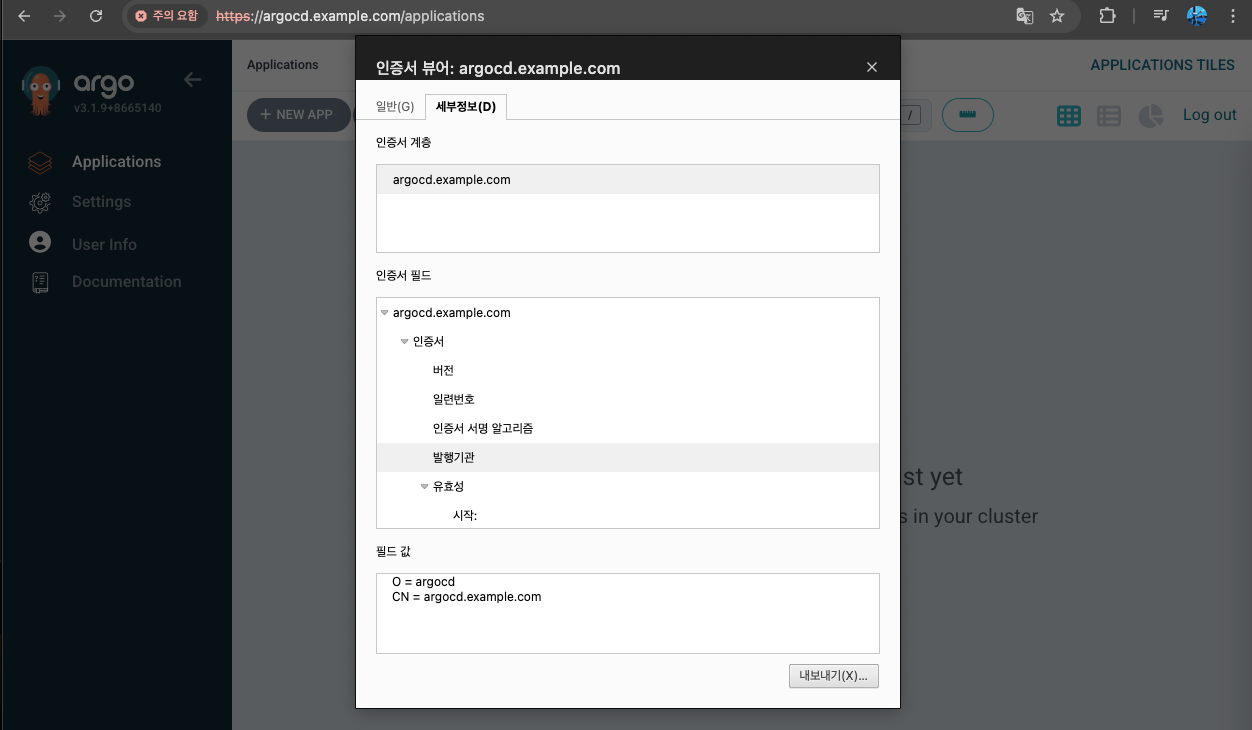Image resolution: width=1252 pixels, height=730 pixels.
Task: Click Log out in Argo toolbar
Action: click(x=1210, y=115)
